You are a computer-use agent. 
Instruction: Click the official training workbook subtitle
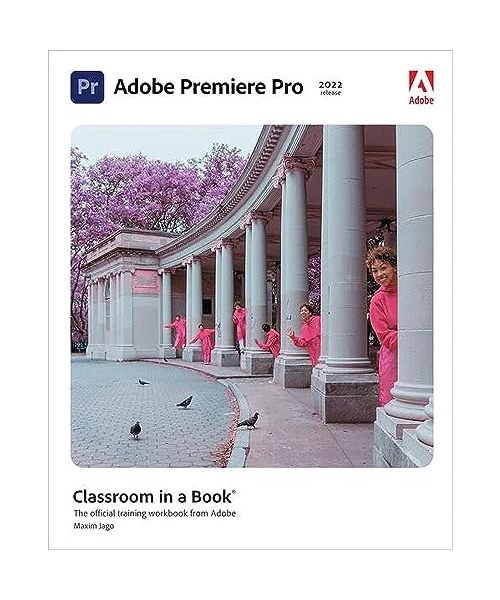155,513
